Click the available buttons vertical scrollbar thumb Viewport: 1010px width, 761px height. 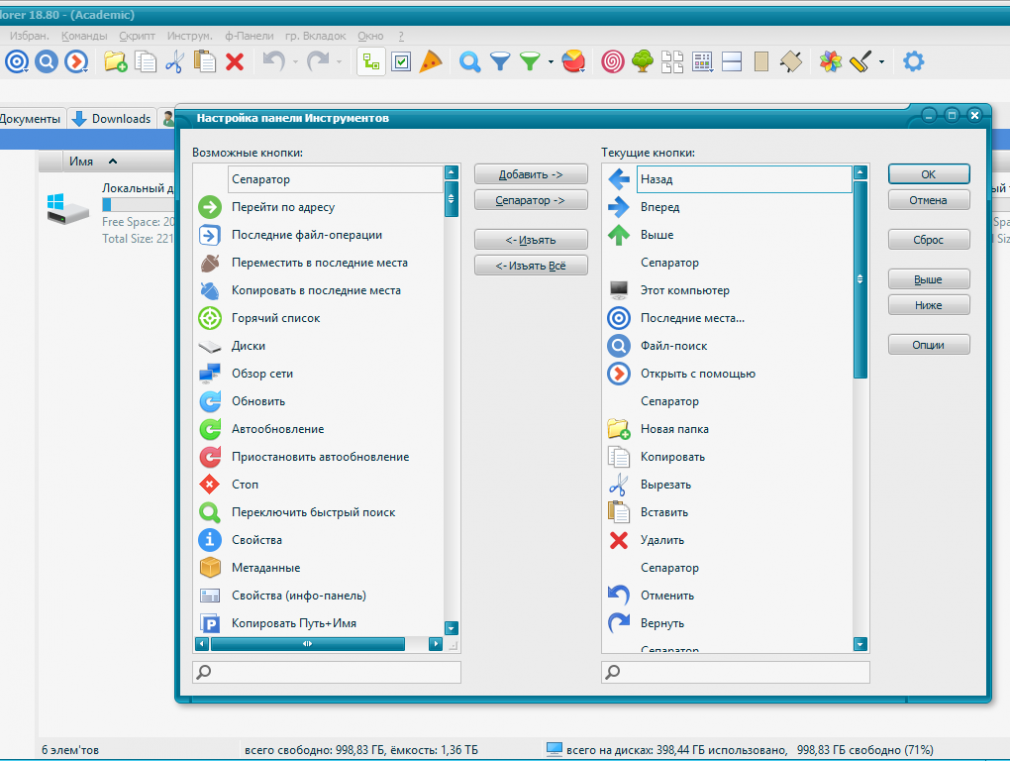click(451, 198)
